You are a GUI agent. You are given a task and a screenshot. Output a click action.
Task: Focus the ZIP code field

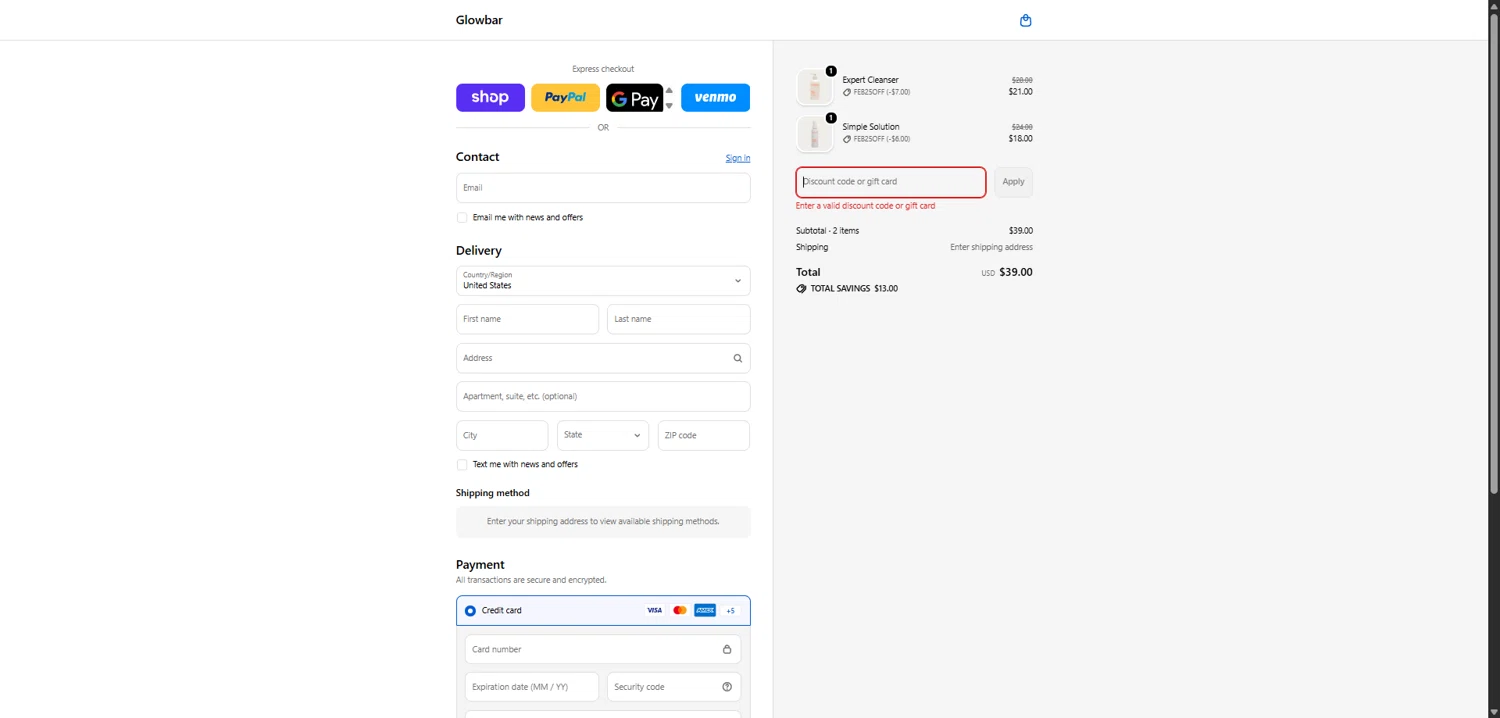click(x=704, y=435)
